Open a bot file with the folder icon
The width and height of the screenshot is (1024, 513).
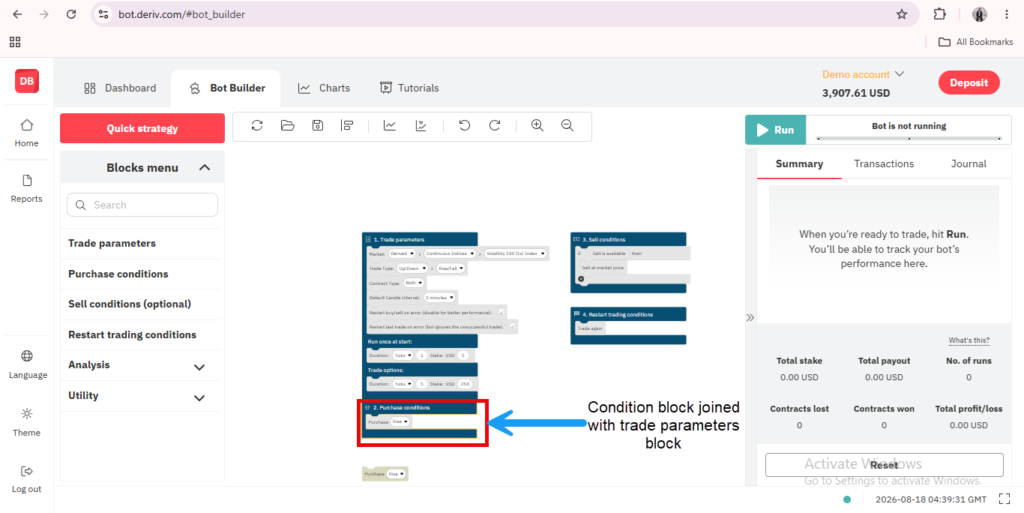pyautogui.click(x=287, y=126)
